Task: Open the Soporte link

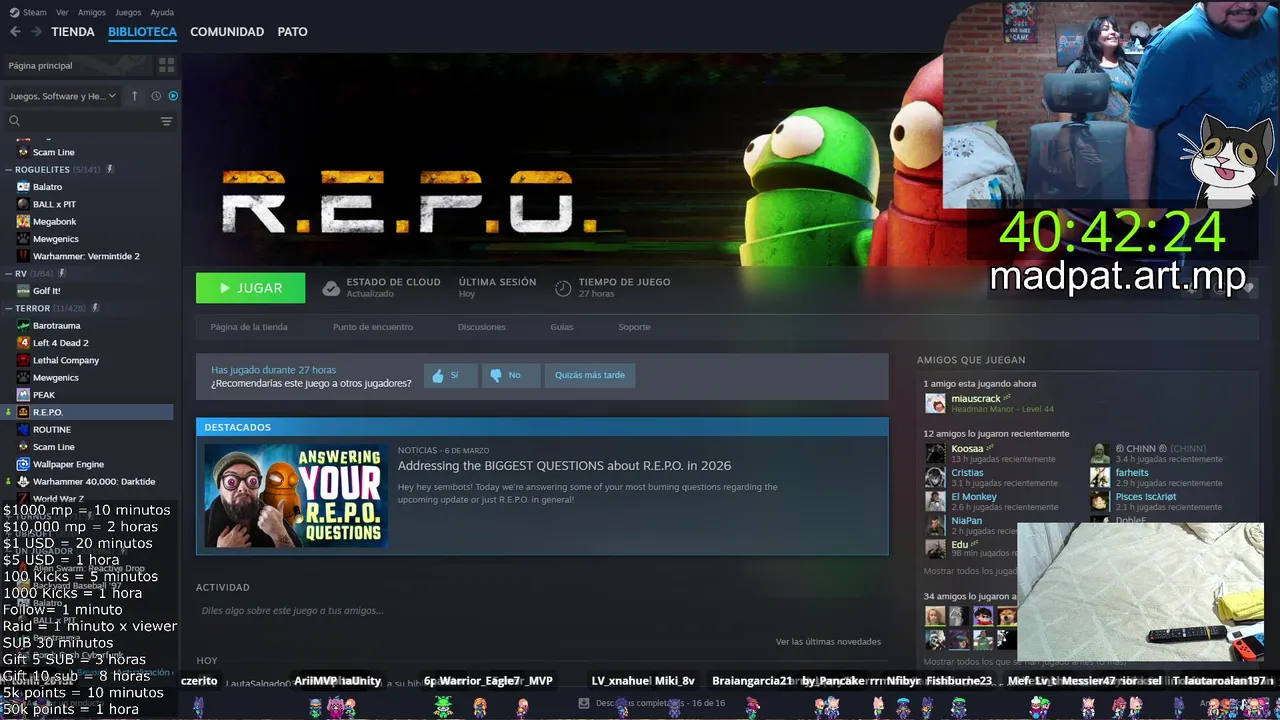Action: coord(634,327)
